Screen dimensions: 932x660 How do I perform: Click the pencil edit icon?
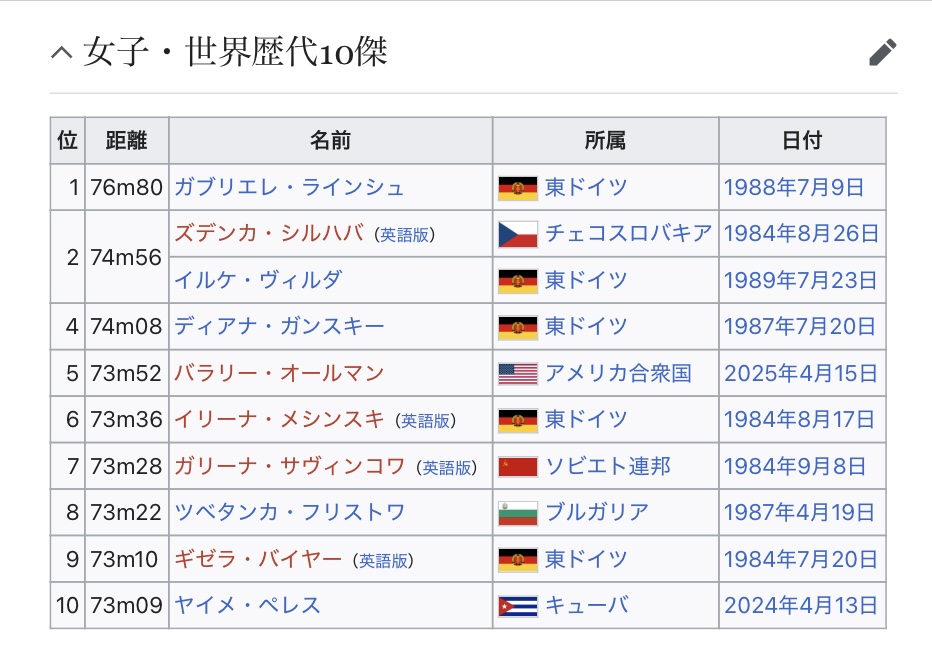click(882, 52)
